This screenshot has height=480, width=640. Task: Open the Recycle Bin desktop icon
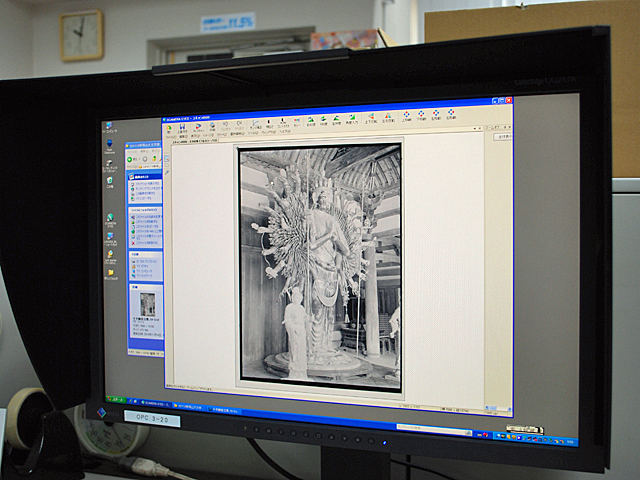click(109, 182)
